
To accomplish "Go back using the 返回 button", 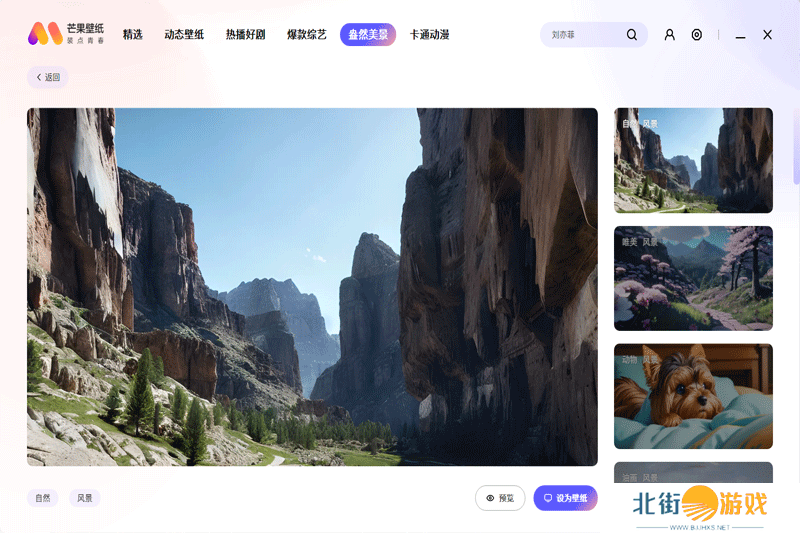I will [48, 77].
